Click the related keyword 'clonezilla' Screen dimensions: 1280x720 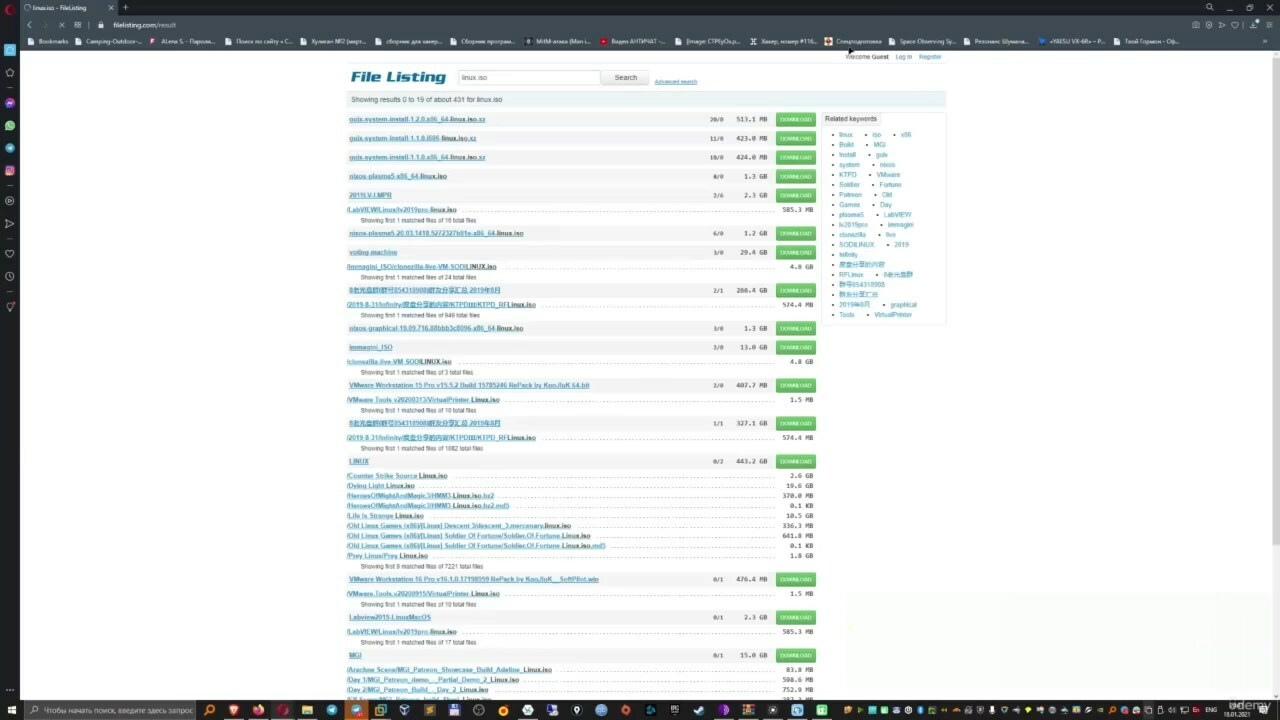tap(853, 234)
